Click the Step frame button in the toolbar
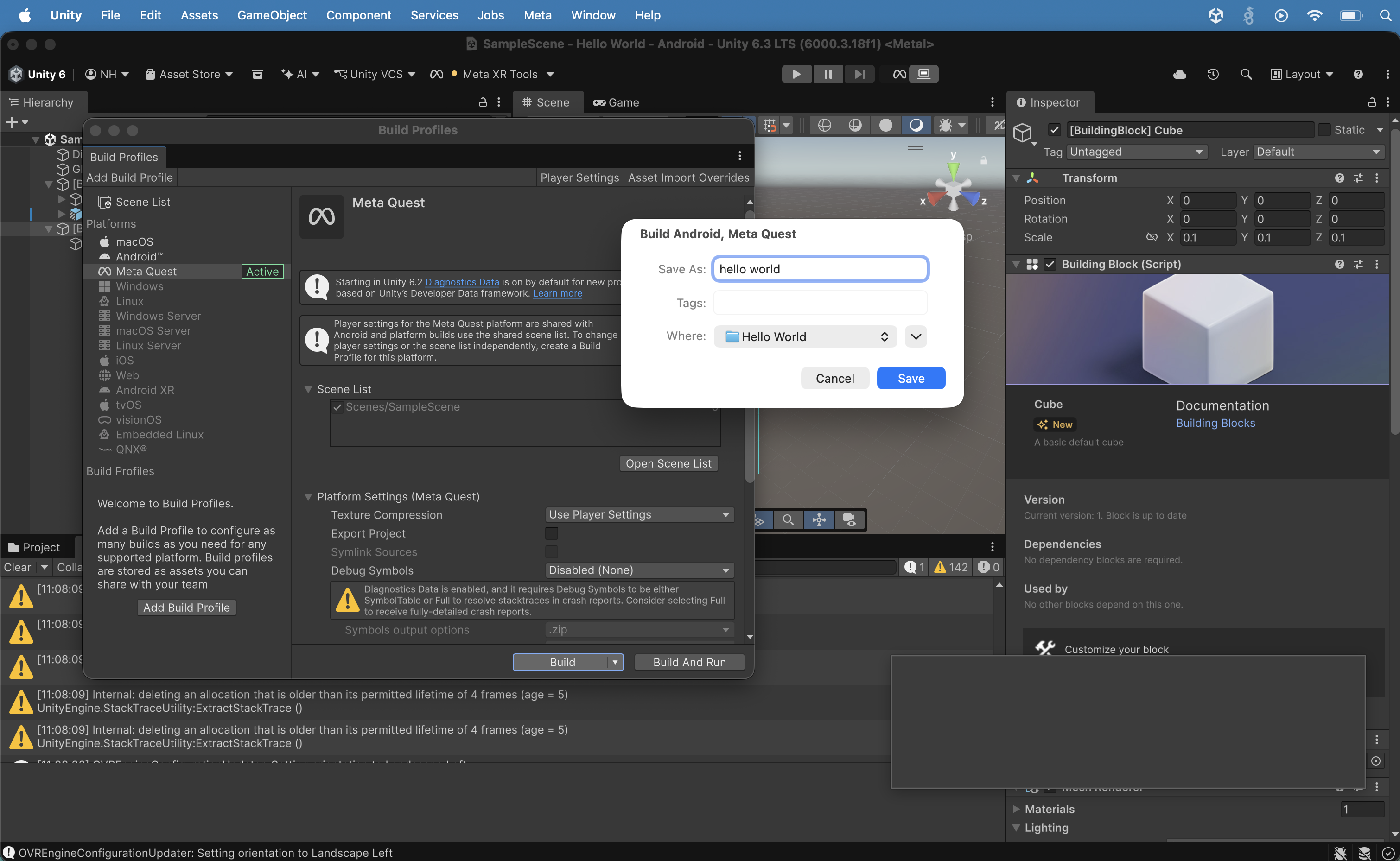 pyautogui.click(x=859, y=74)
